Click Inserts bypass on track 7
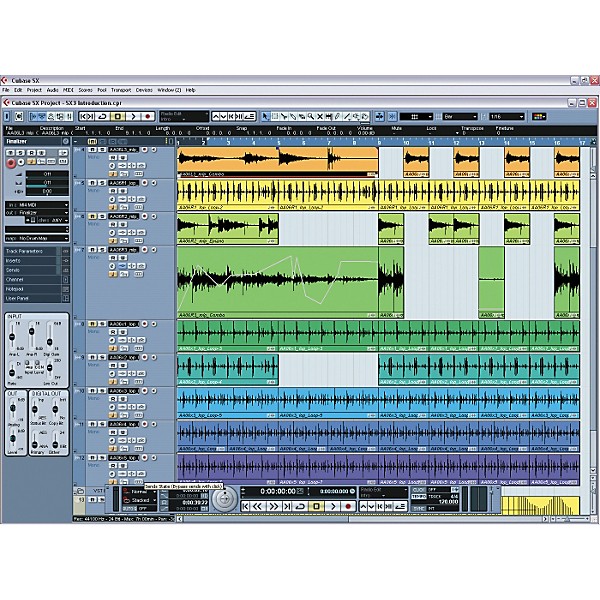Screen dimensions: 600x600 click(x=122, y=266)
